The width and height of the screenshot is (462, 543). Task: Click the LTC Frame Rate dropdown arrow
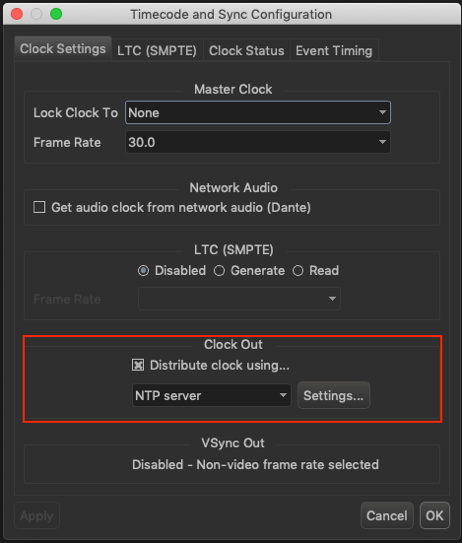tap(332, 299)
